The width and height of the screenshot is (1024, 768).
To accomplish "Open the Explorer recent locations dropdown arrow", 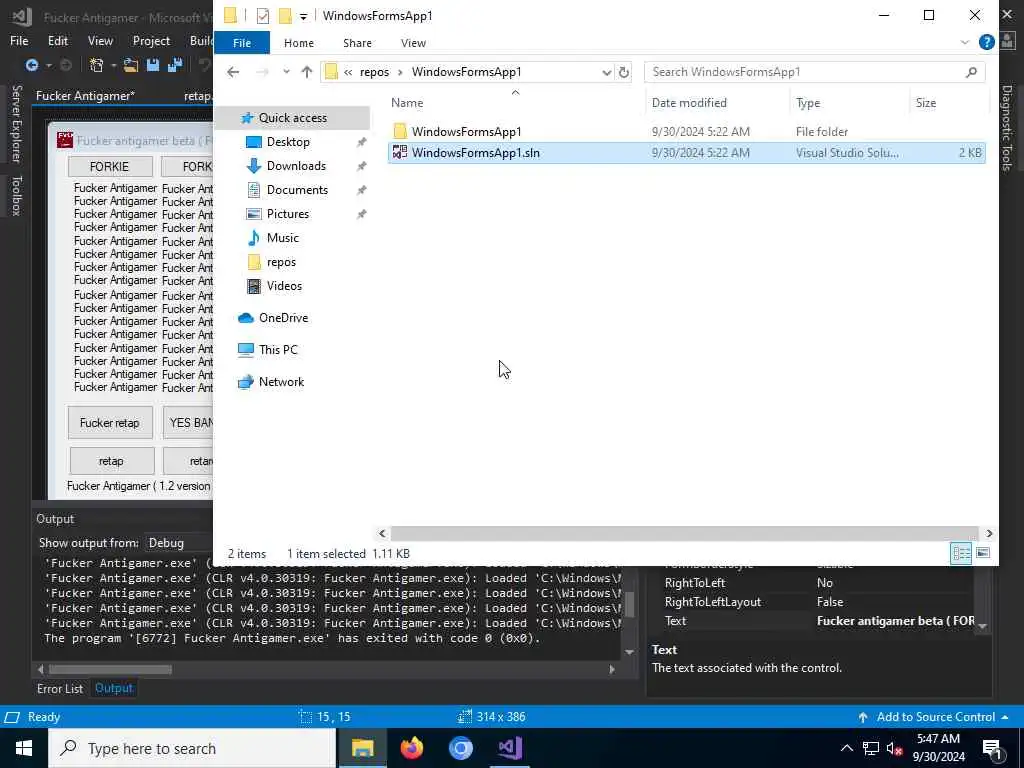I will 286,72.
